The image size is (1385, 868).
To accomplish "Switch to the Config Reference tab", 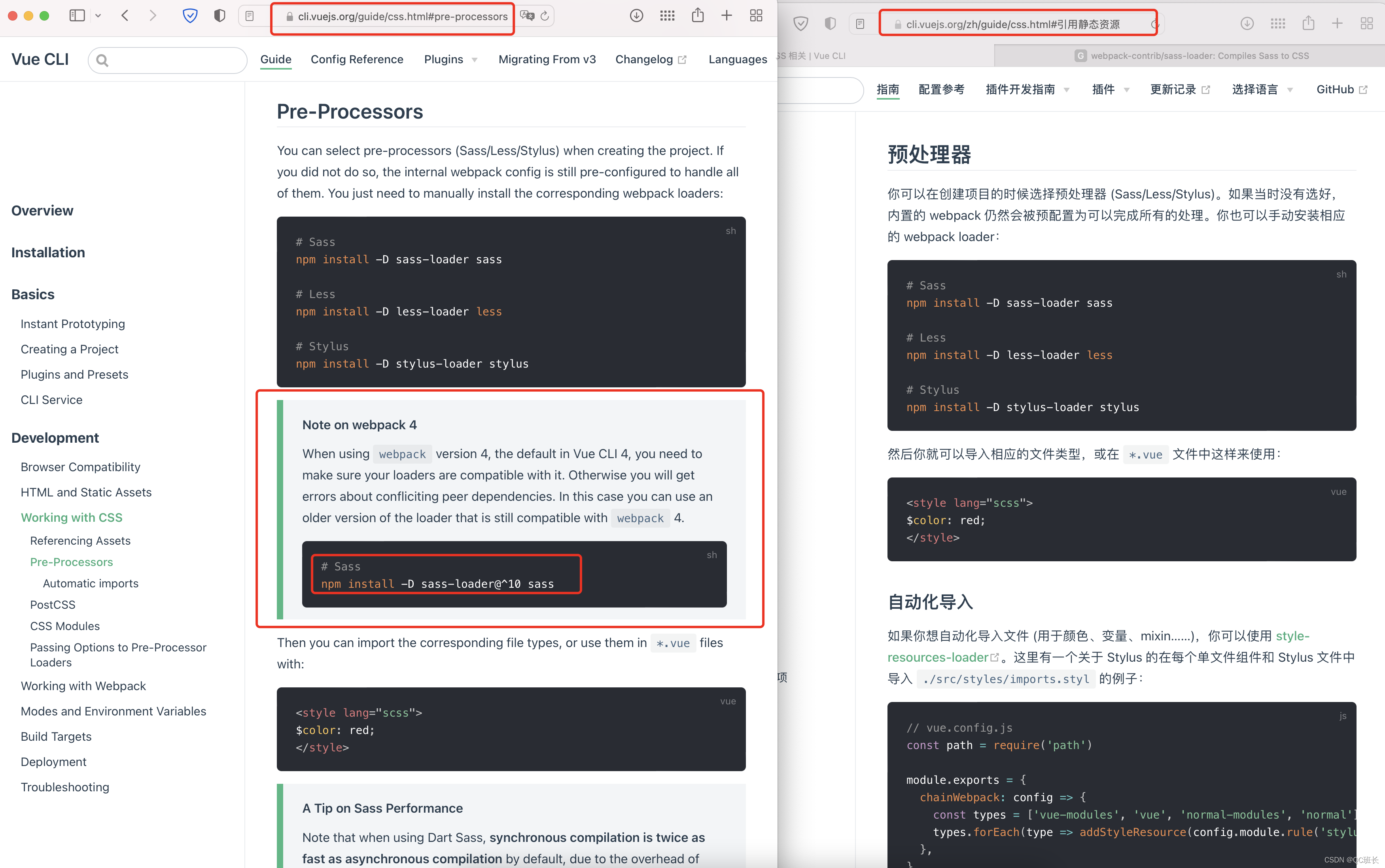I will tap(357, 59).
